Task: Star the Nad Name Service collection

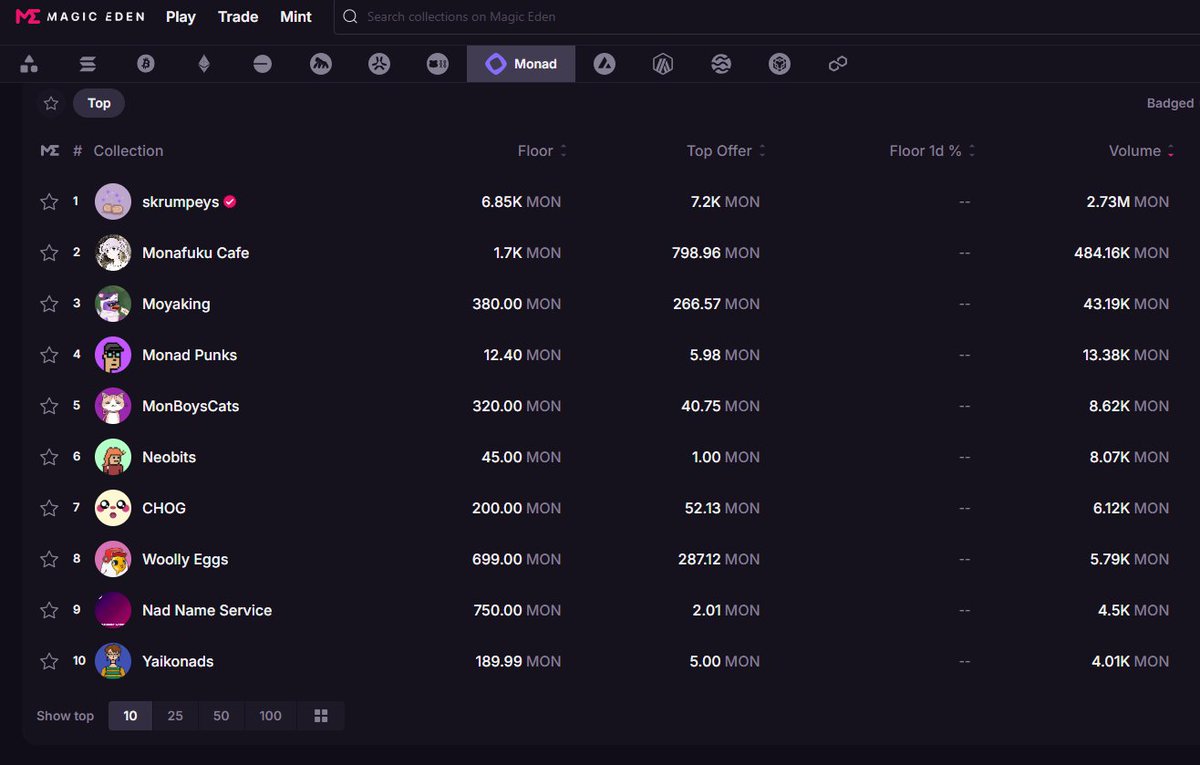Action: coord(49,610)
